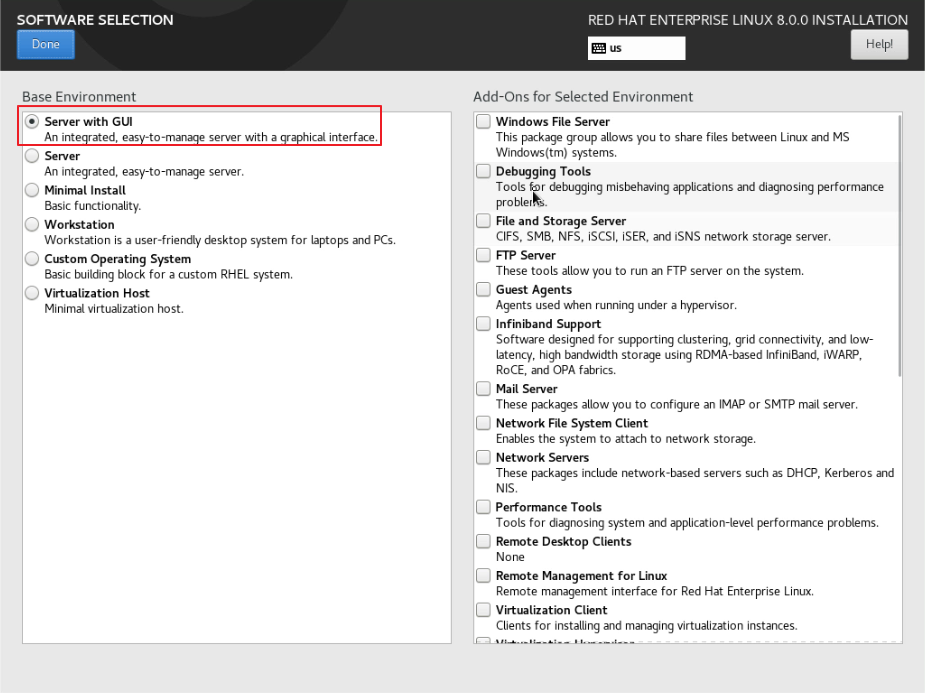Enable Remote Desktop Clients add-on

(x=483, y=541)
